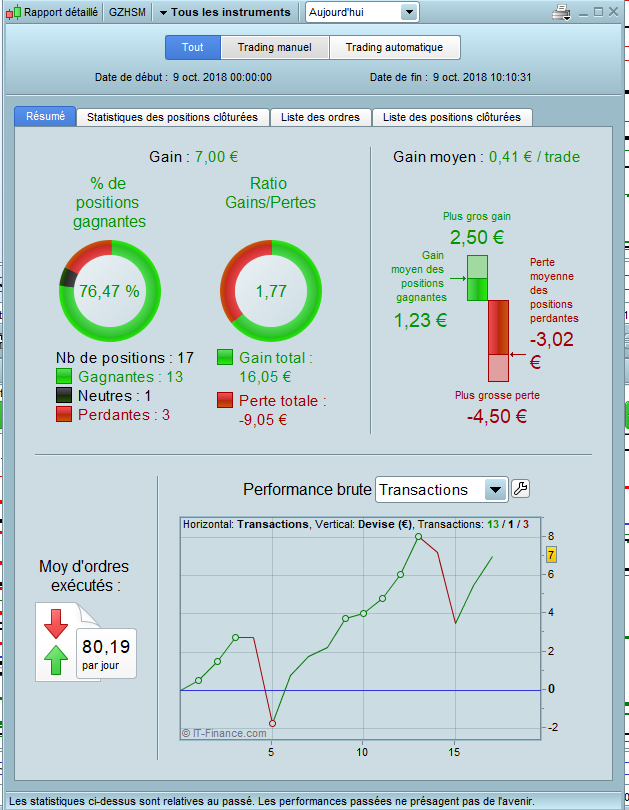Viewport: 629px width, 810px height.
Task: Click the 16,05 € total gain value
Action: 265,377
